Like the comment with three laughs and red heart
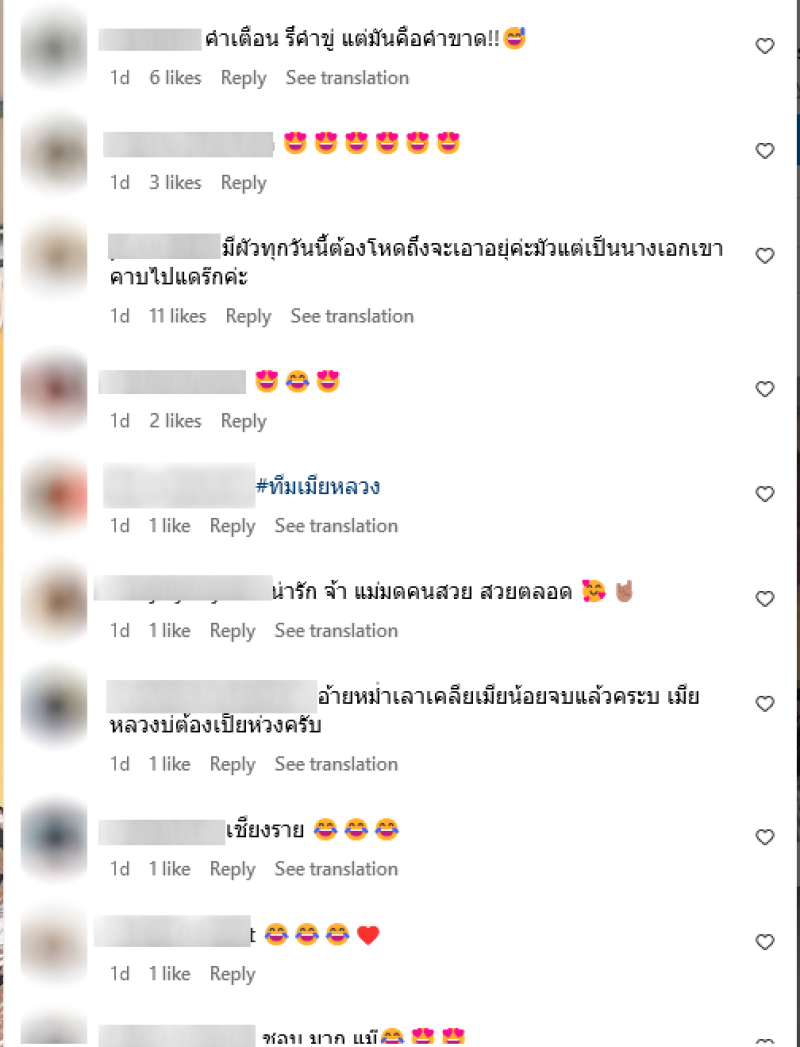Image resolution: width=800 pixels, height=1047 pixels. [765, 942]
